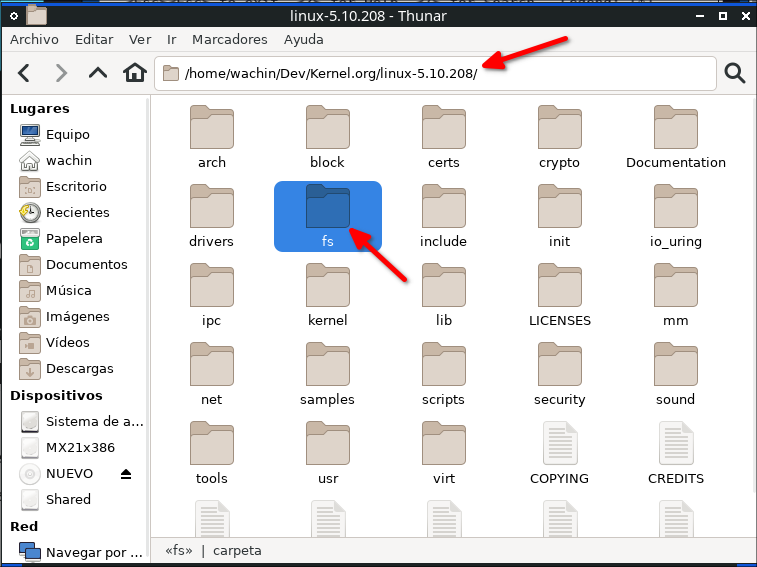This screenshot has width=757, height=567.
Task: Open the Marcadores menu
Action: (230, 40)
